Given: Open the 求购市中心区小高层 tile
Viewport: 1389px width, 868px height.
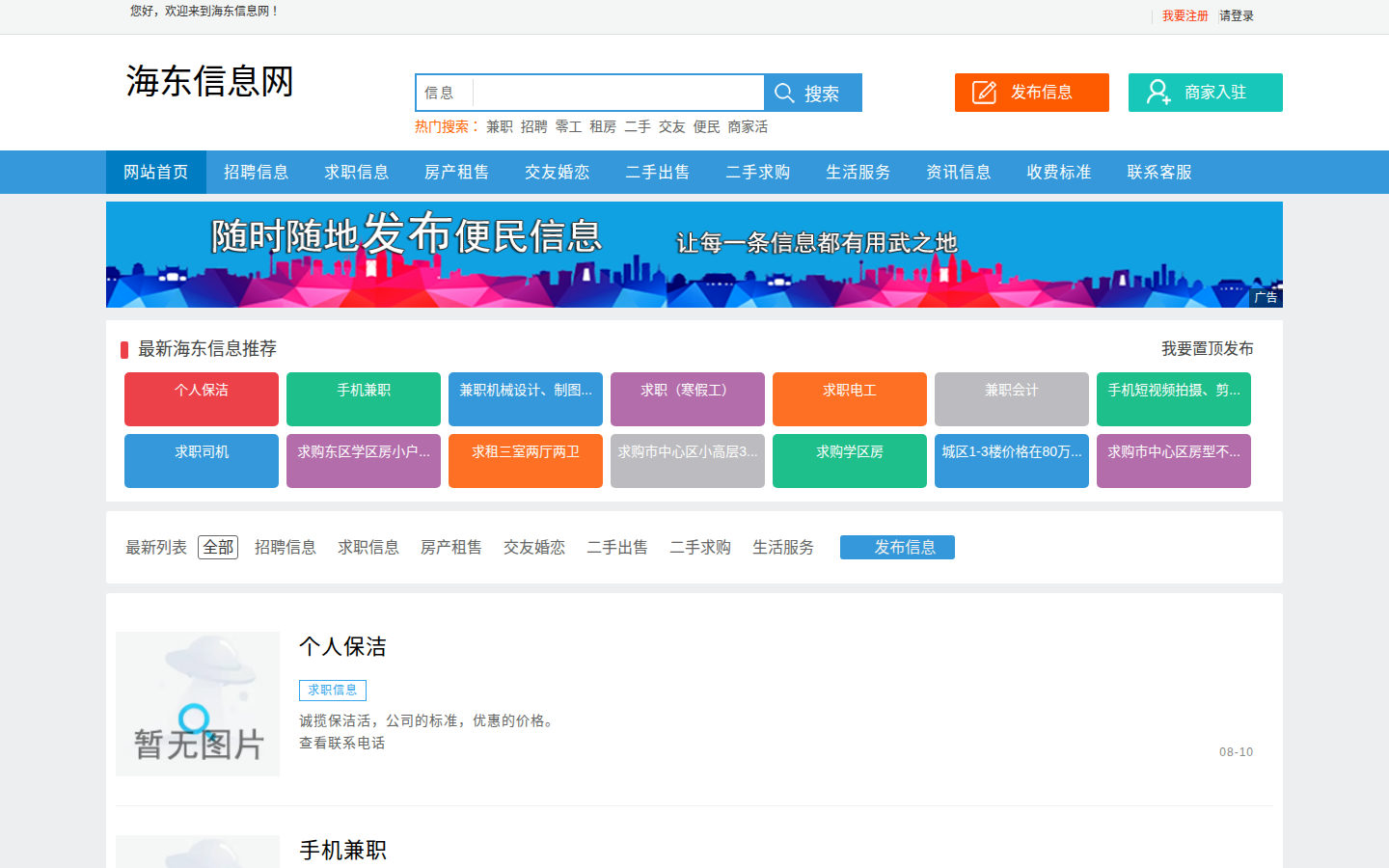Looking at the screenshot, I should [688, 461].
